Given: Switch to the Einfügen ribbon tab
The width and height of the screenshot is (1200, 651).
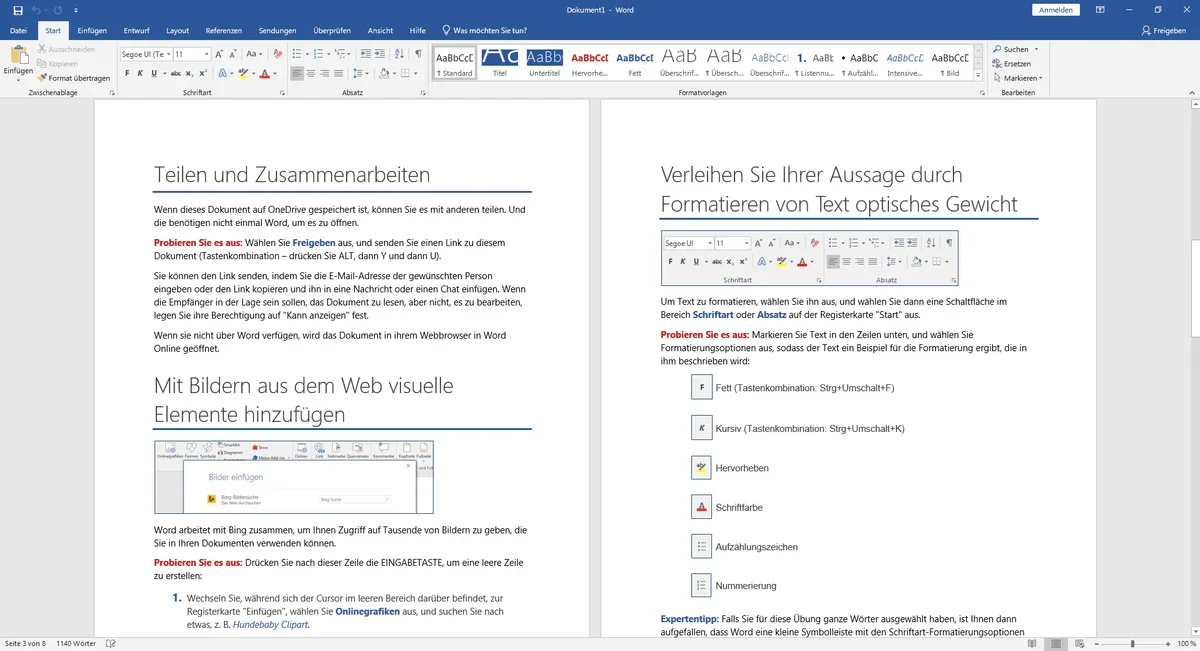Looking at the screenshot, I should tap(92, 31).
